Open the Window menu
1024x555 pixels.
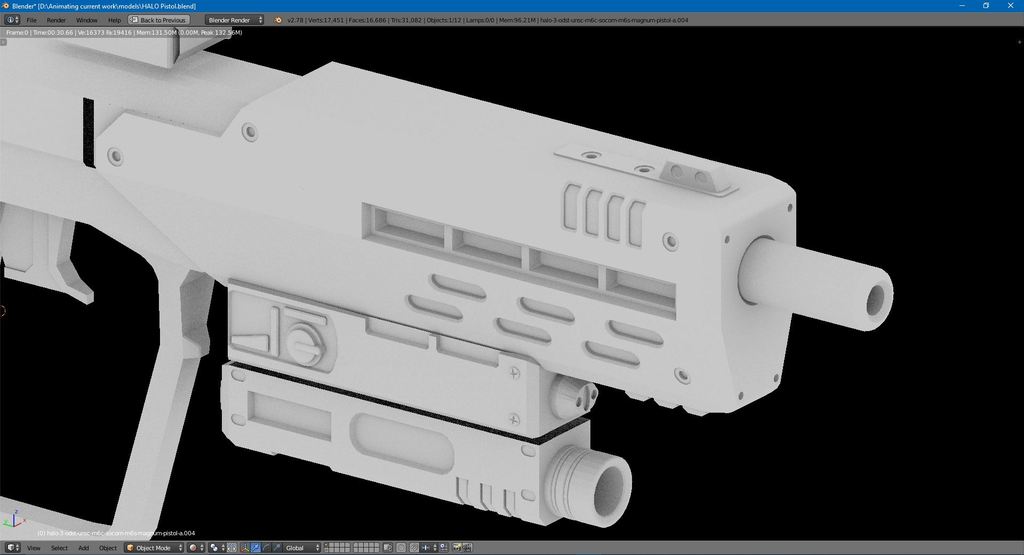[x=86, y=20]
